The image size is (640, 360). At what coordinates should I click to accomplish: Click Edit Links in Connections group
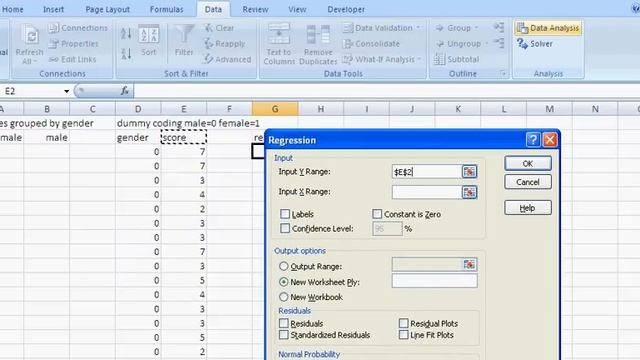tap(72, 60)
